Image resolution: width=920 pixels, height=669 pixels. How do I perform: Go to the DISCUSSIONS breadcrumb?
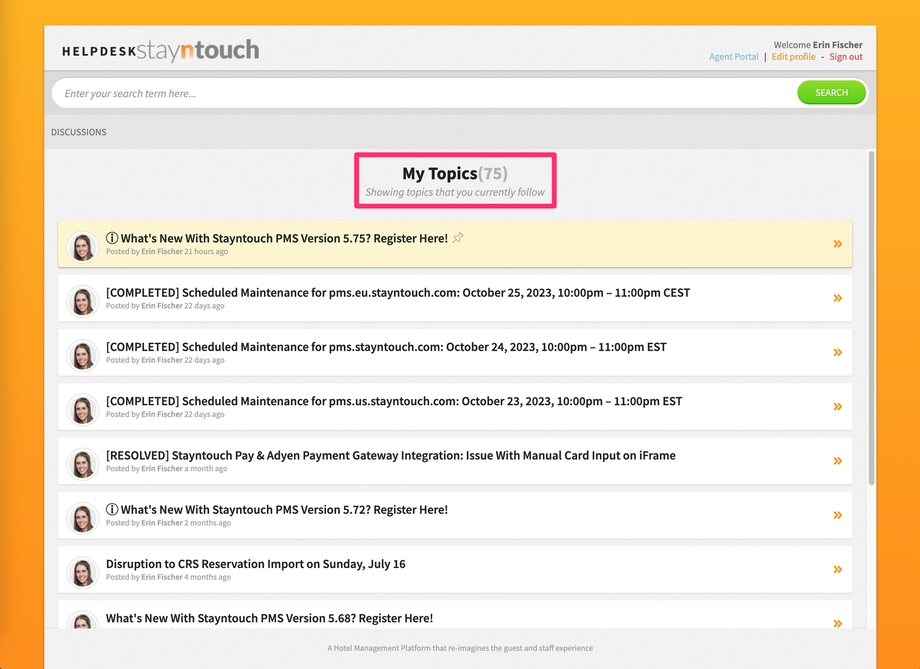click(x=79, y=132)
